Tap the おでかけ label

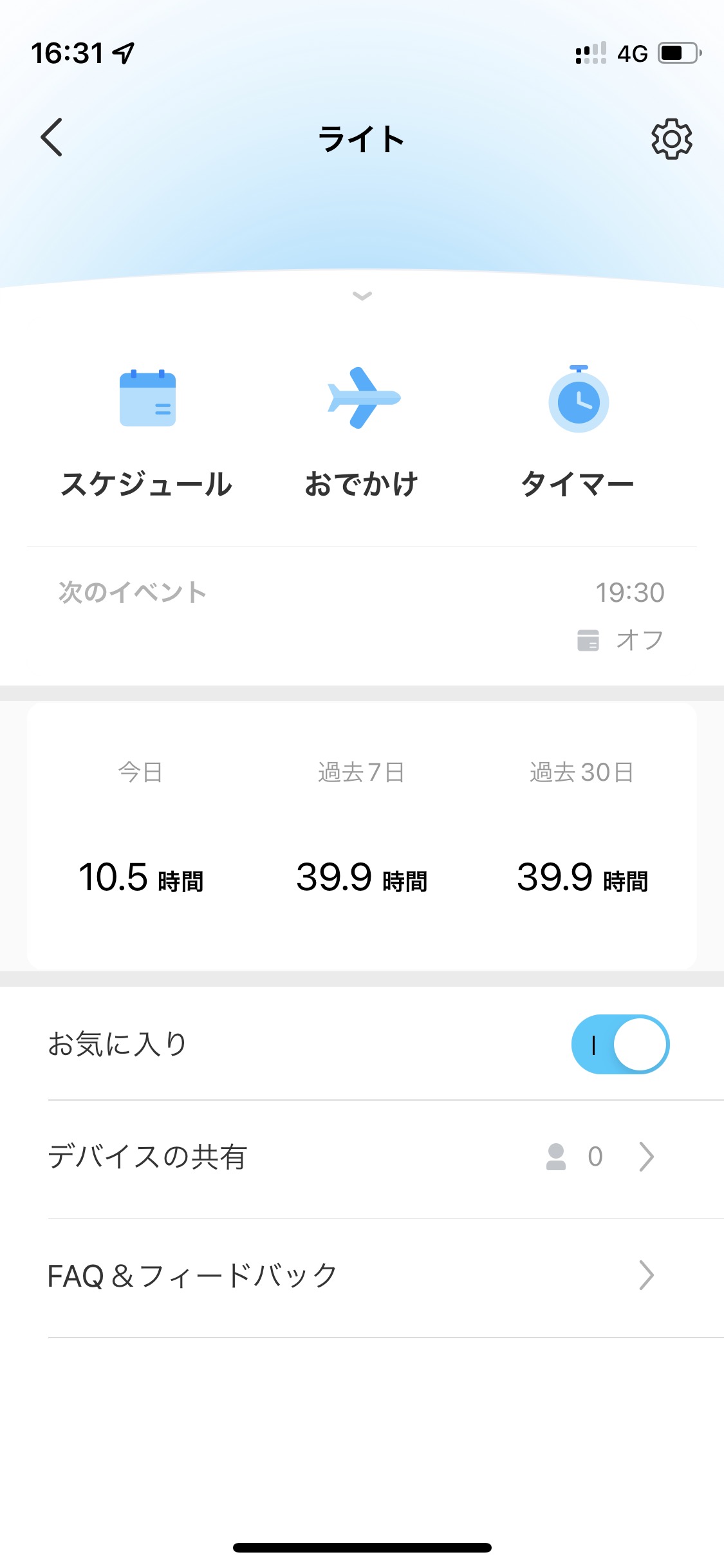362,484
